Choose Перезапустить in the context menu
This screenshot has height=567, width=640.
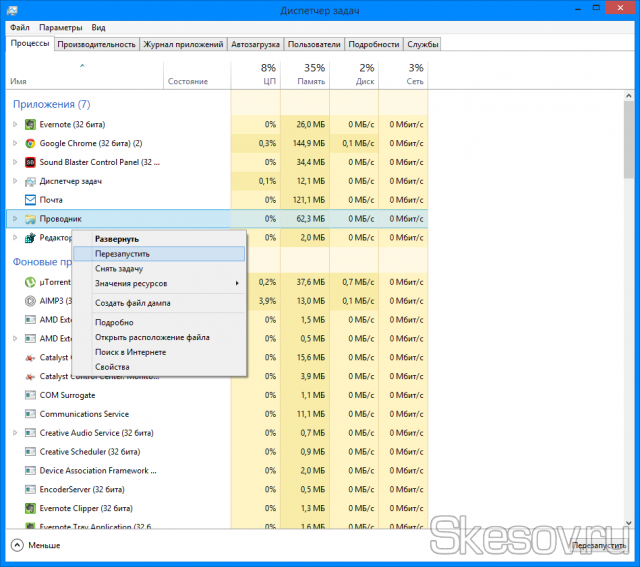coord(122,254)
